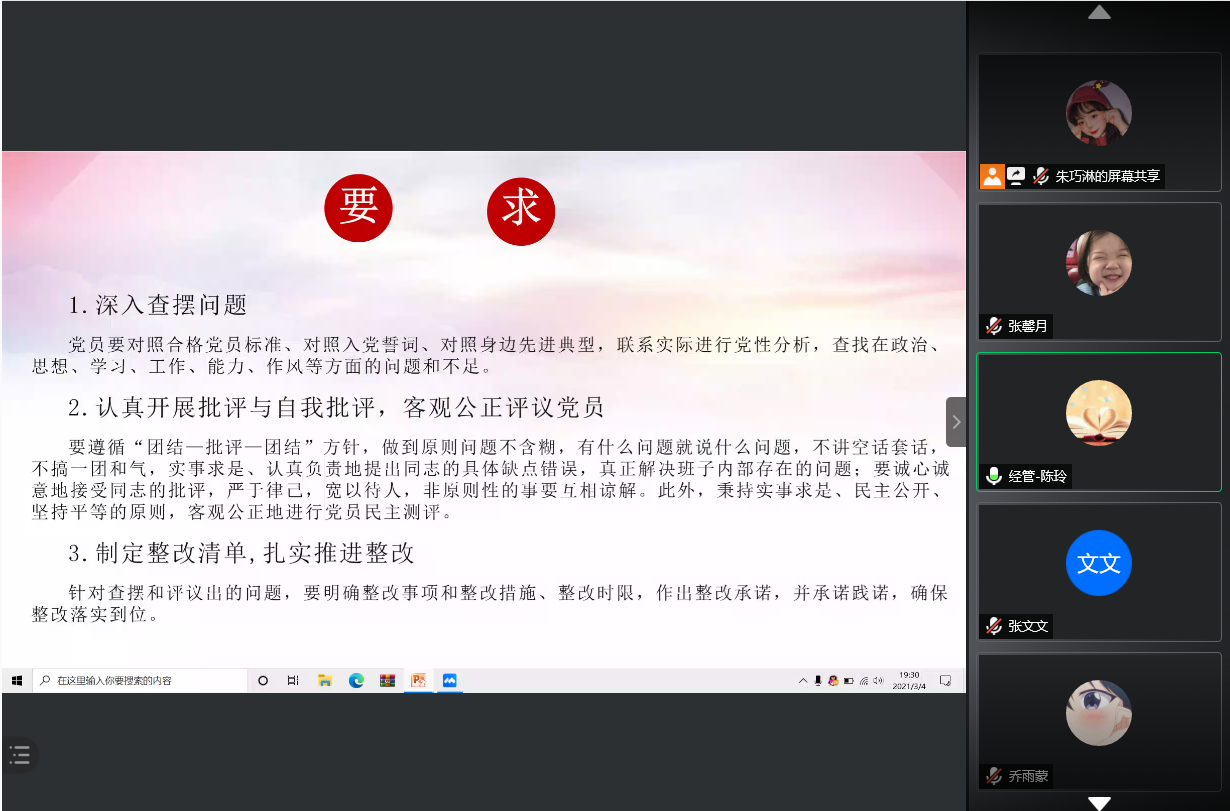Click the screen-share icon beside 朱巧淋's name
Screen dimensions: 1230x811
tap(1016, 177)
